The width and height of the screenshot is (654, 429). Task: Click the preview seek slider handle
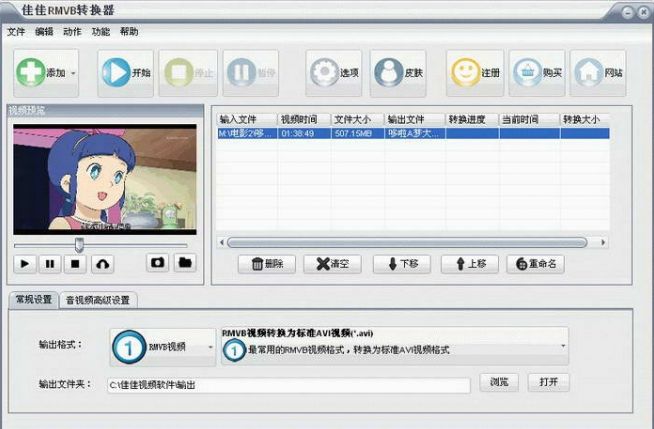[x=79, y=245]
